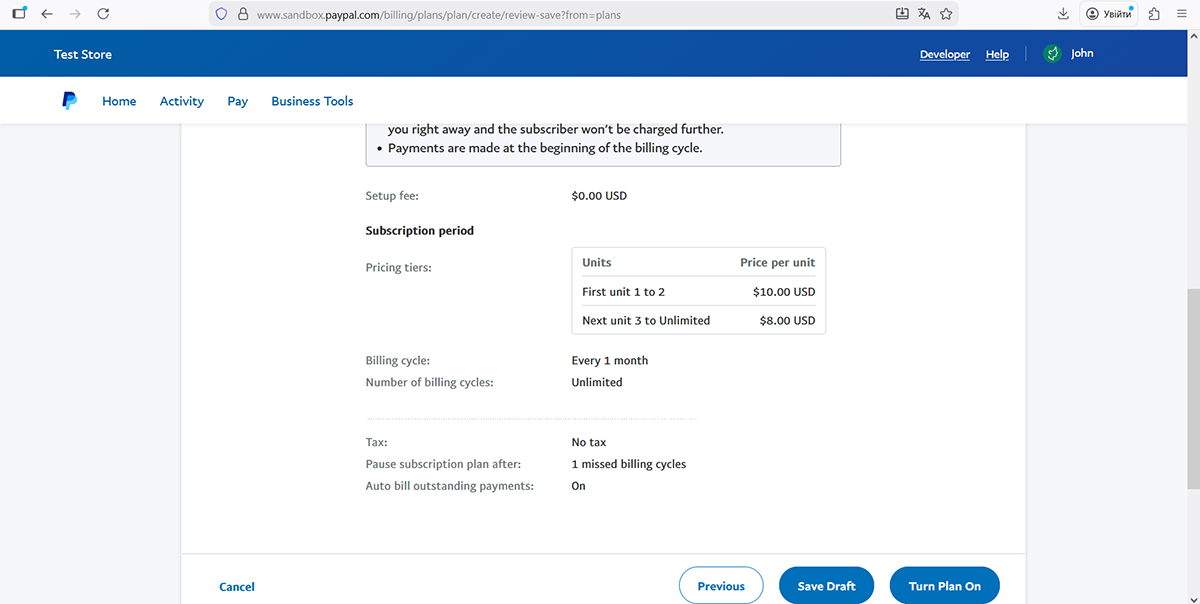Click the site security padlock icon
This screenshot has height=604, width=1200.
[242, 15]
